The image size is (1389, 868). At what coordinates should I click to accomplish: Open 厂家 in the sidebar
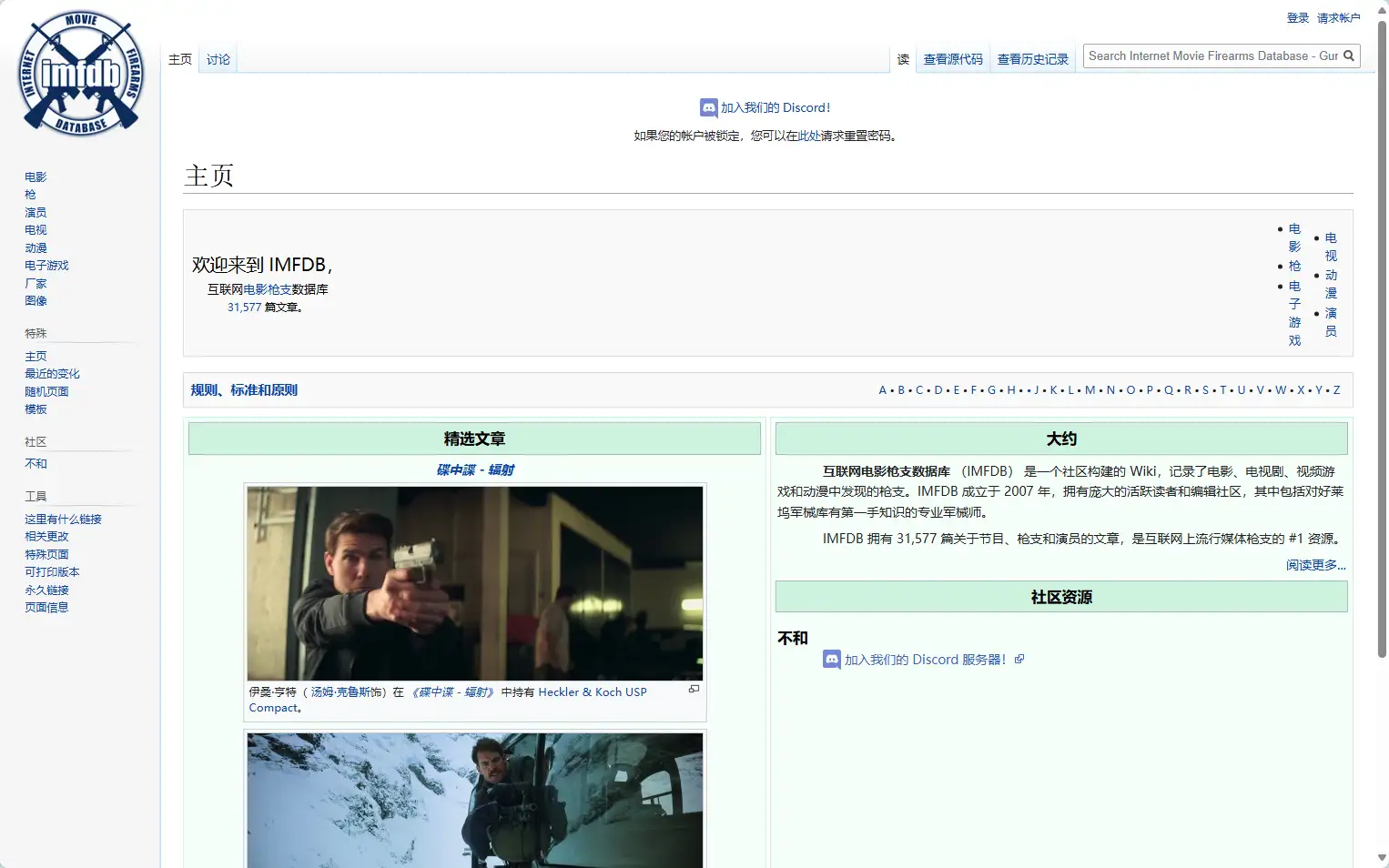[x=35, y=284]
